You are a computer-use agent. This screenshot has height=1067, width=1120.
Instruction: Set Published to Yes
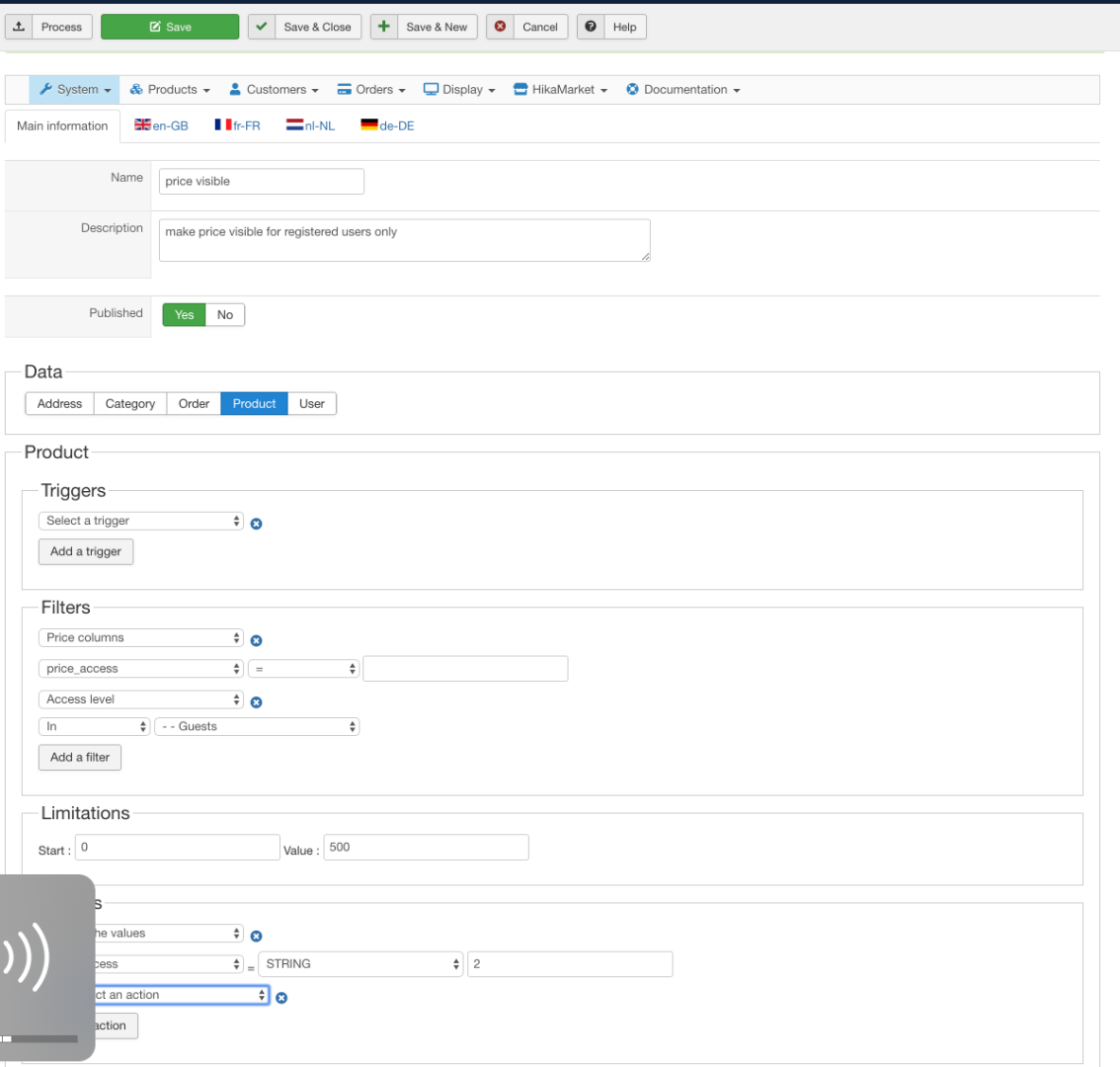[185, 314]
